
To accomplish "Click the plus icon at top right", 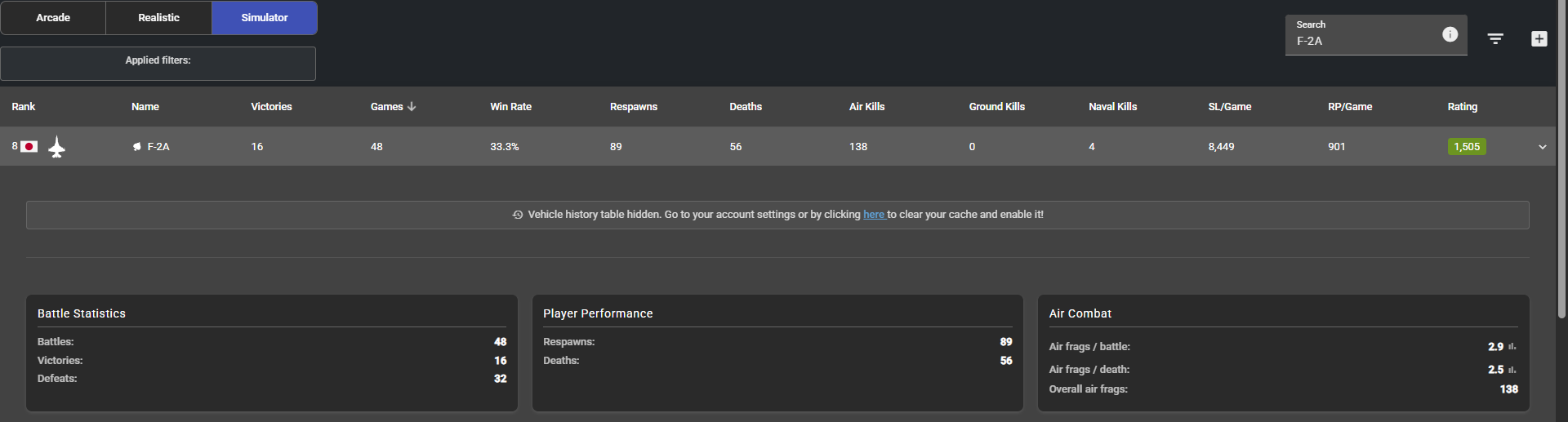I will [1539, 39].
